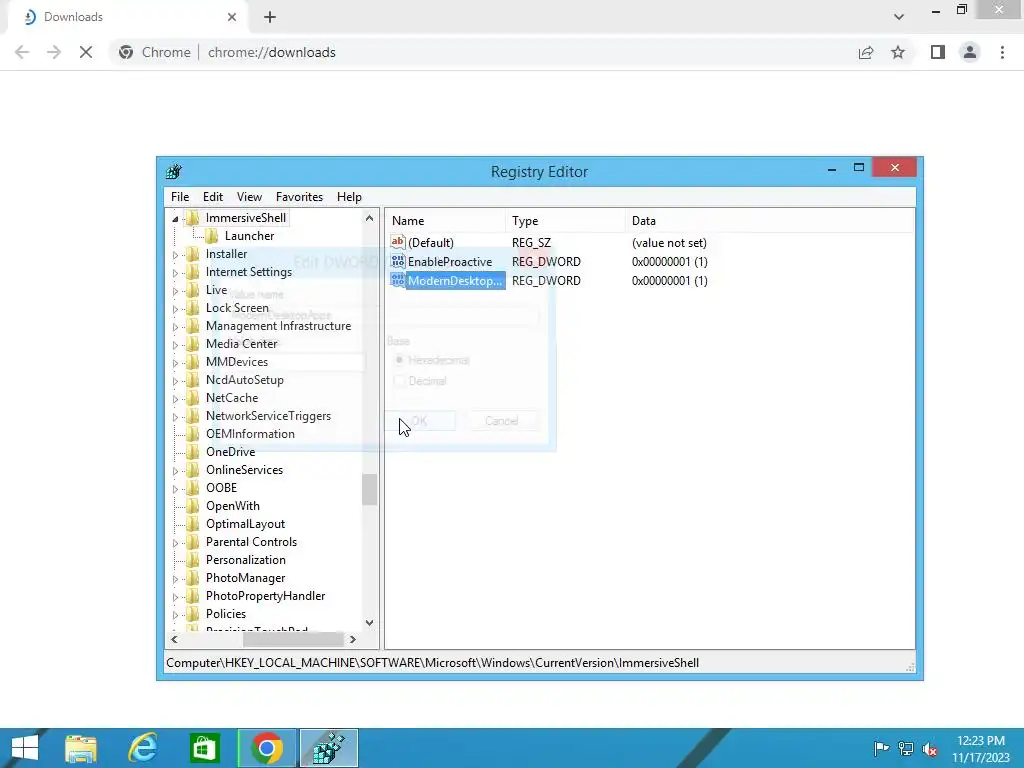Expand the Parental Controls key
Viewport: 1024px width, 768px height.
pyautogui.click(x=175, y=543)
